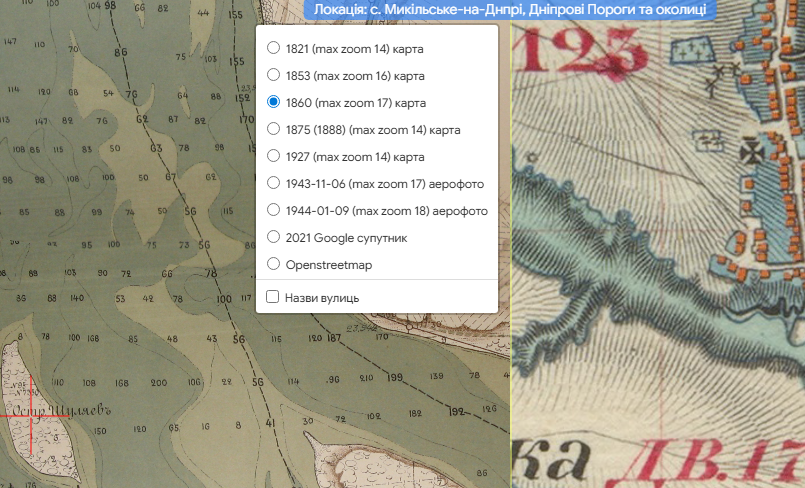This screenshot has height=488, width=805.
Task: Click the 'Остр. Шуляевъ' island label
Action: [x=61, y=410]
